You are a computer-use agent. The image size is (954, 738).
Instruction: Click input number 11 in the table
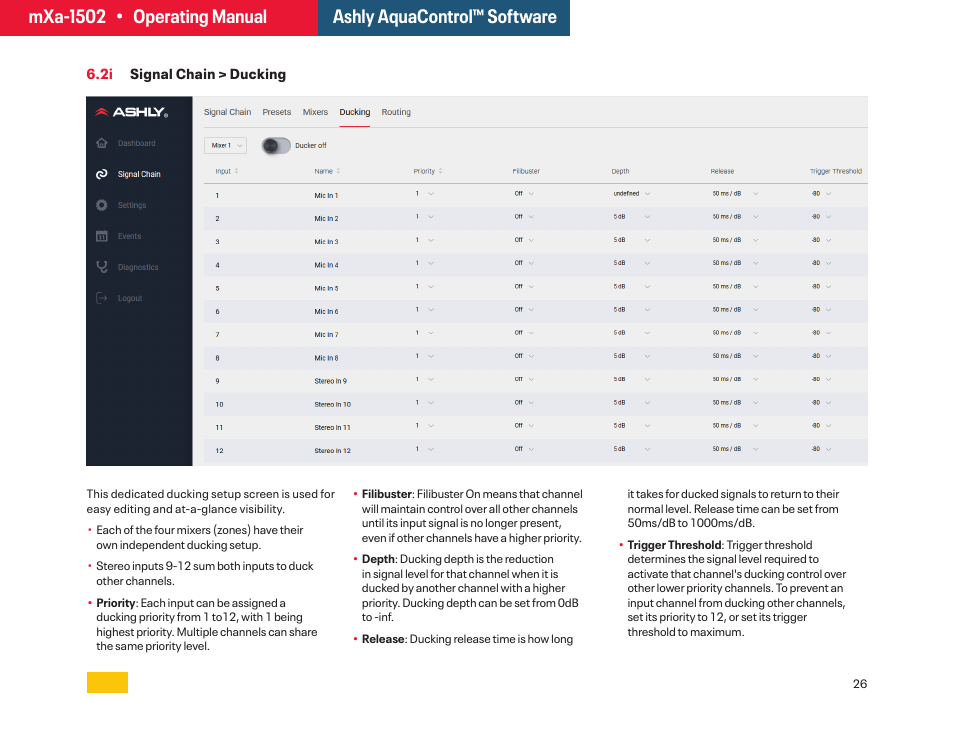(219, 428)
